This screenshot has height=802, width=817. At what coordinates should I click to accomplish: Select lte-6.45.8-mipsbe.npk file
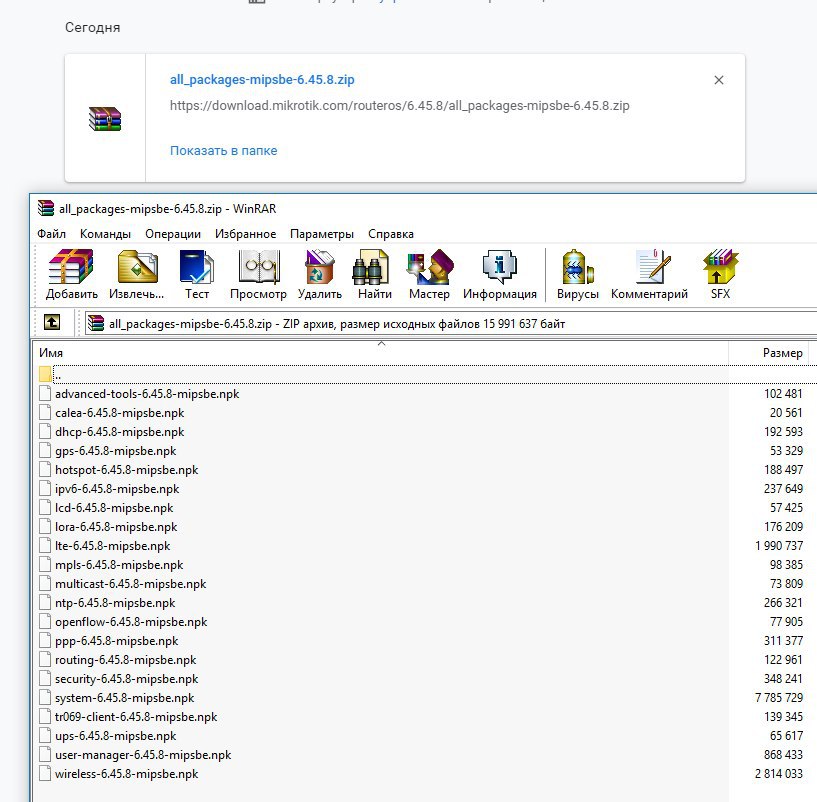click(x=113, y=546)
